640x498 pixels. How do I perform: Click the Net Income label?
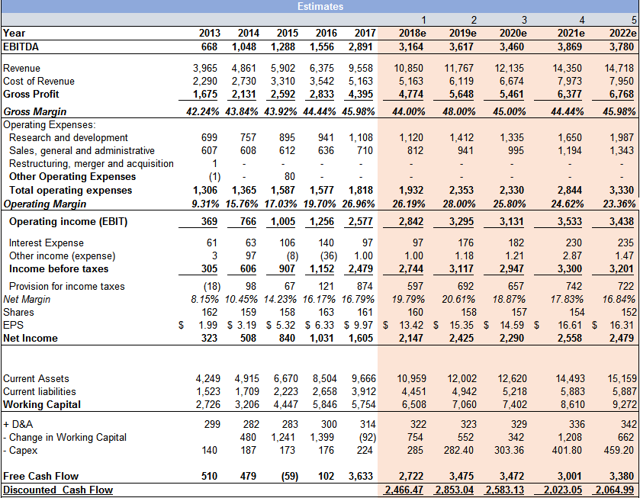click(x=30, y=338)
